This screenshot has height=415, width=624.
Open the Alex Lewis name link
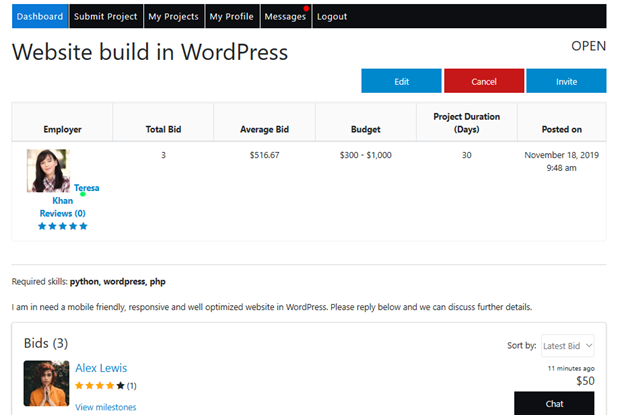pos(101,368)
